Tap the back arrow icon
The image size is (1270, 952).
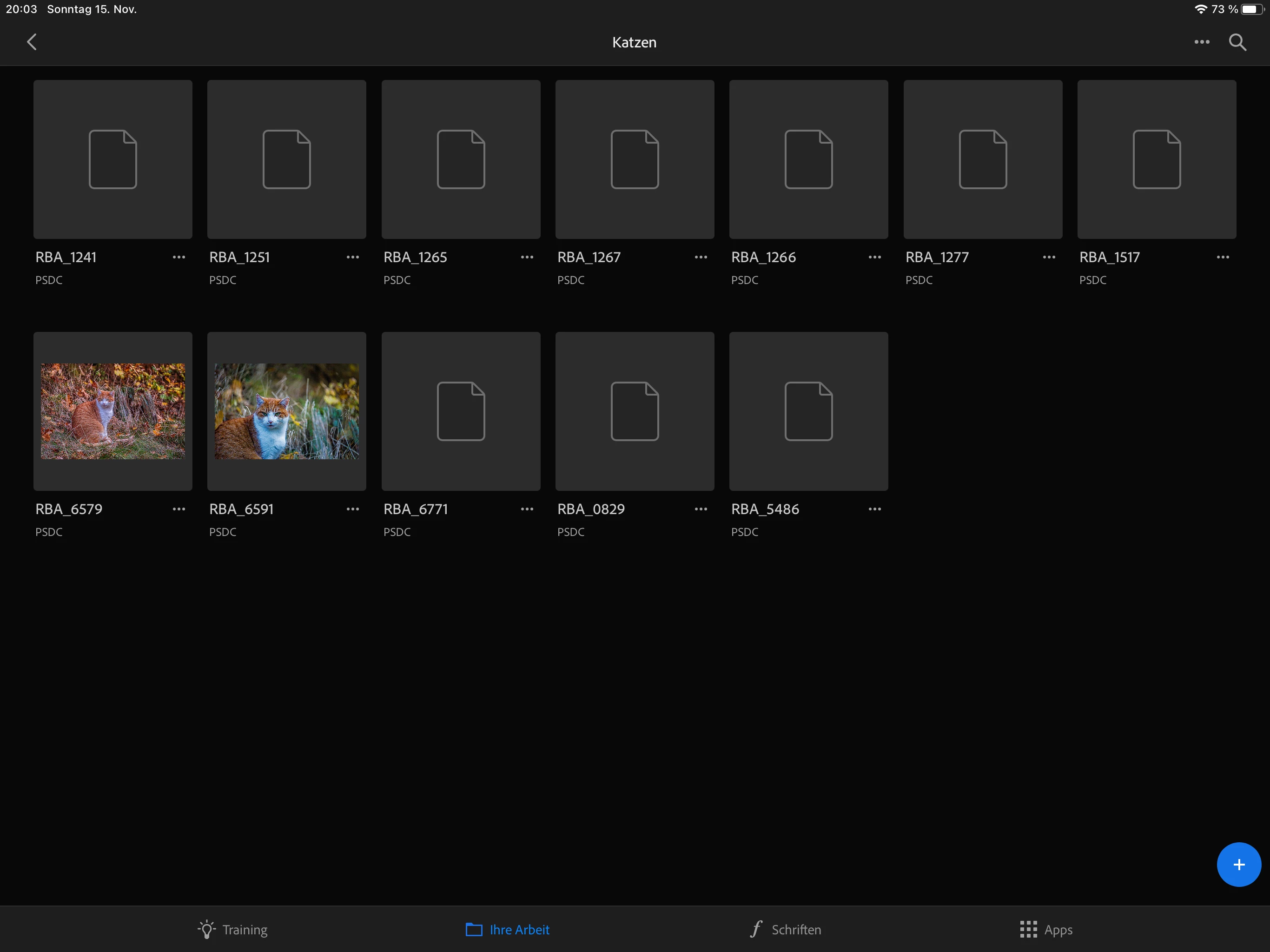click(x=32, y=42)
